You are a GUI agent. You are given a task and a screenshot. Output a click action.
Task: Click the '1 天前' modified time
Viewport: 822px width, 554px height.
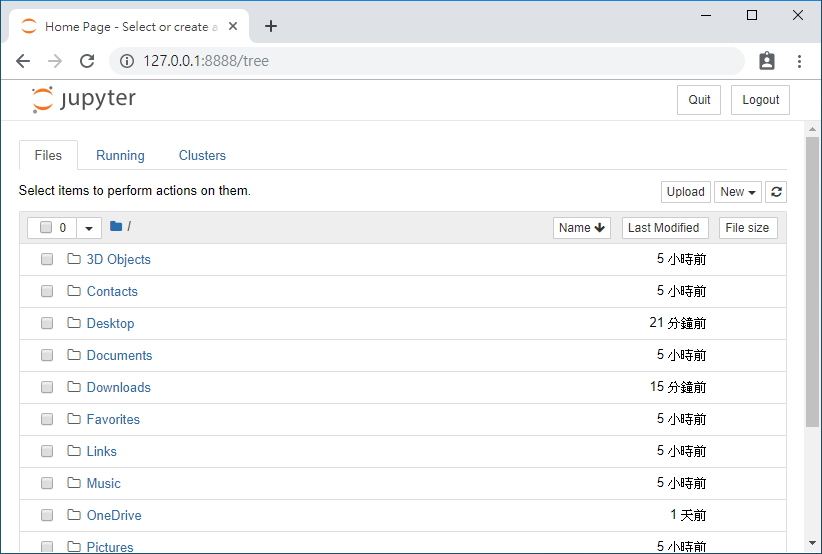pos(688,515)
